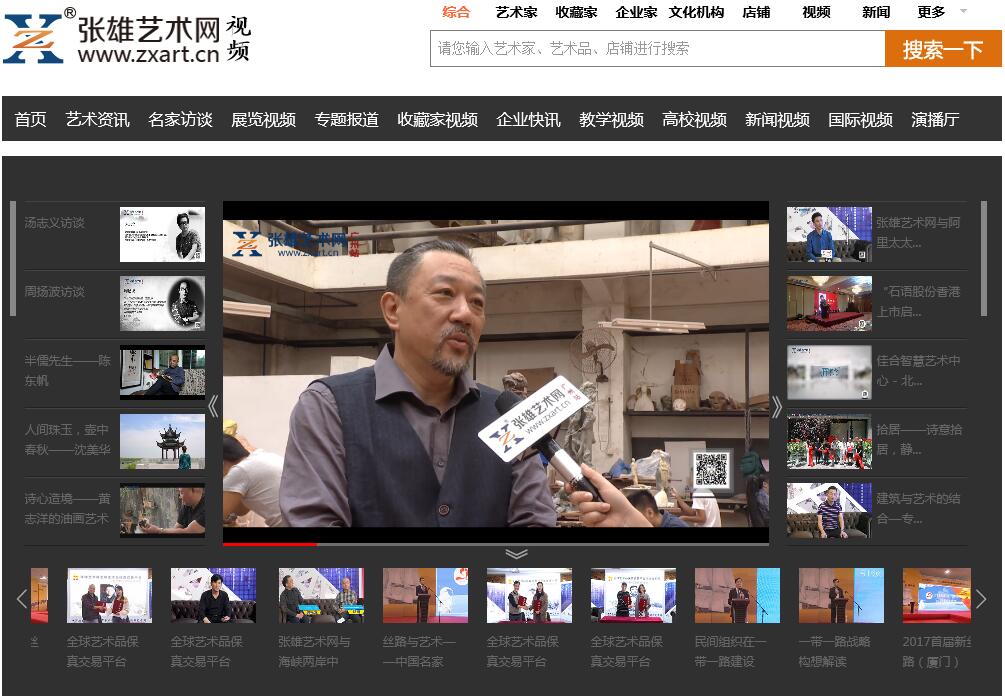Open the 民间组织在一带一路建设 carousel thumbnail

tap(737, 595)
